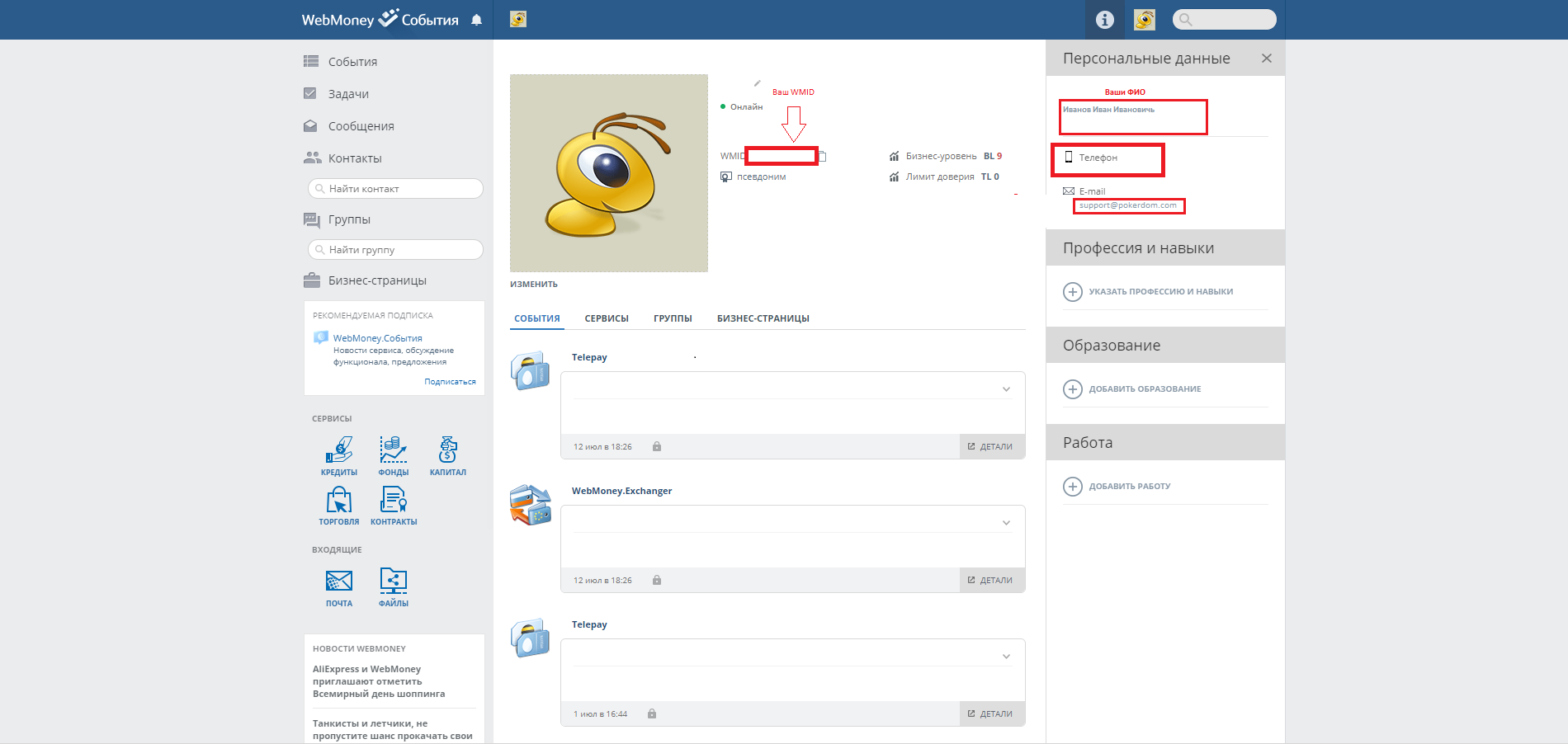Open the Файлы incoming icon
Viewport: 1568px width, 744px height.
[x=394, y=587]
